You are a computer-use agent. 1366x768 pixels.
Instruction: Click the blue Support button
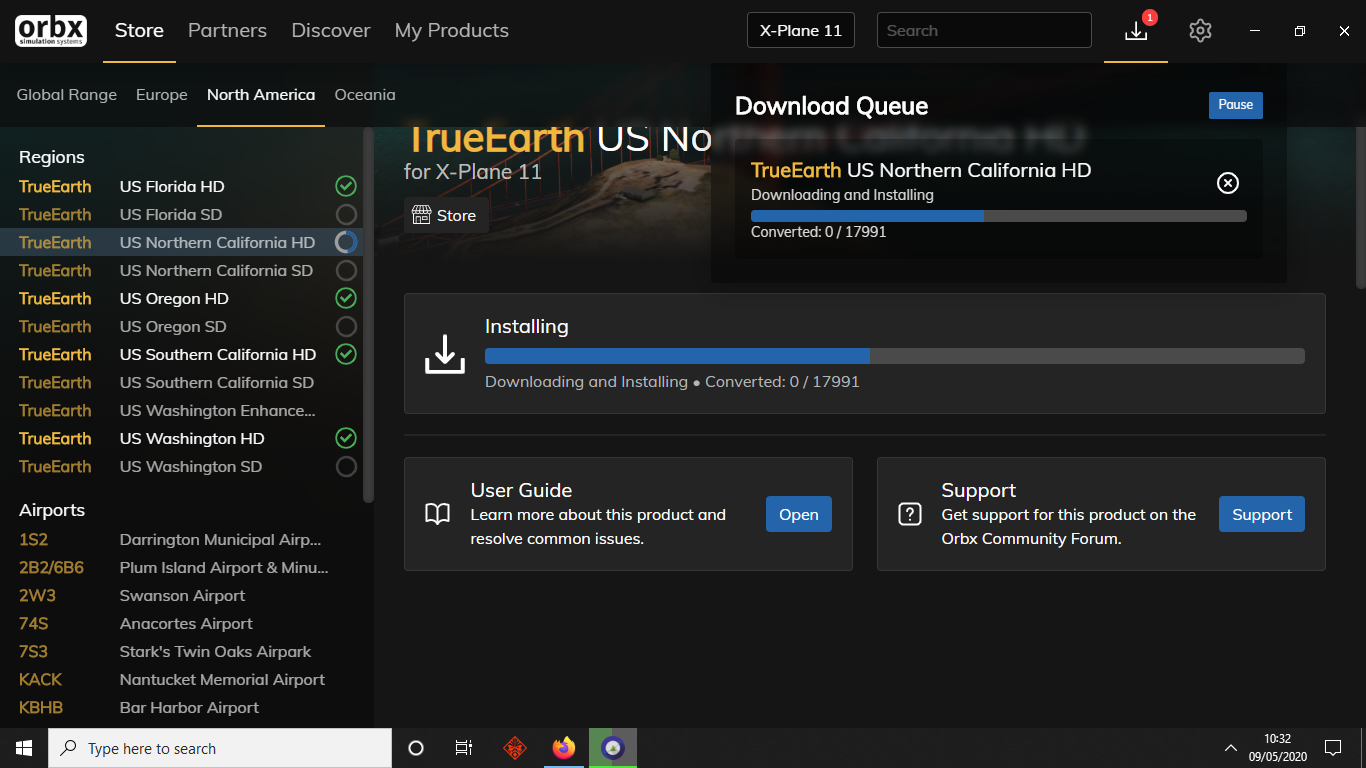[1262, 514]
